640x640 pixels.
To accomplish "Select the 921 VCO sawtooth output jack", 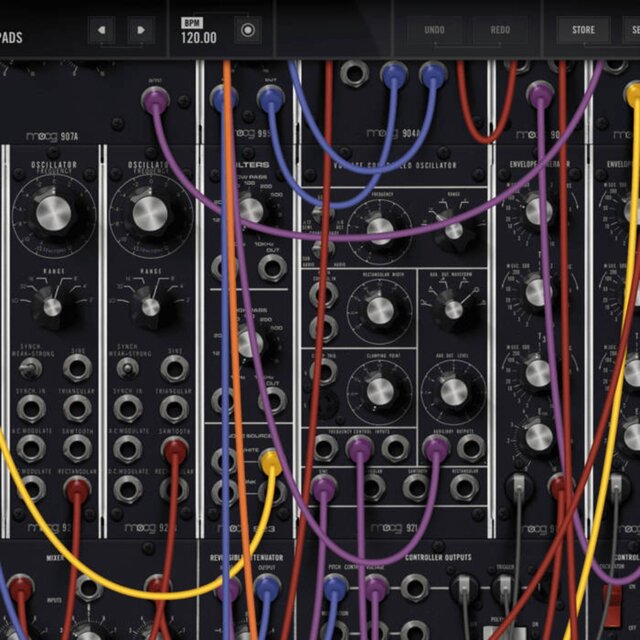I will [x=416, y=487].
